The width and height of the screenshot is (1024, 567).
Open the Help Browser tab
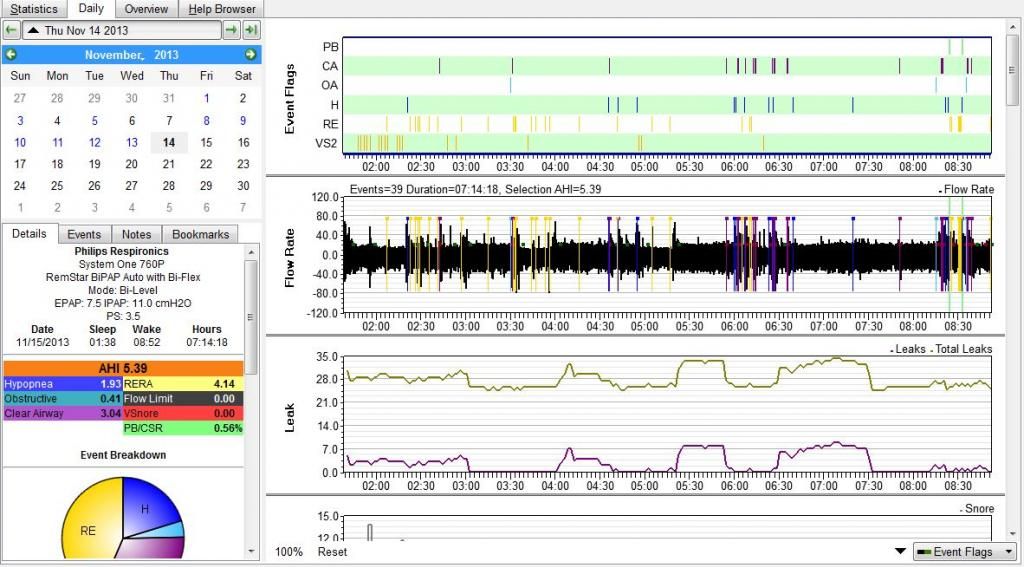point(222,9)
